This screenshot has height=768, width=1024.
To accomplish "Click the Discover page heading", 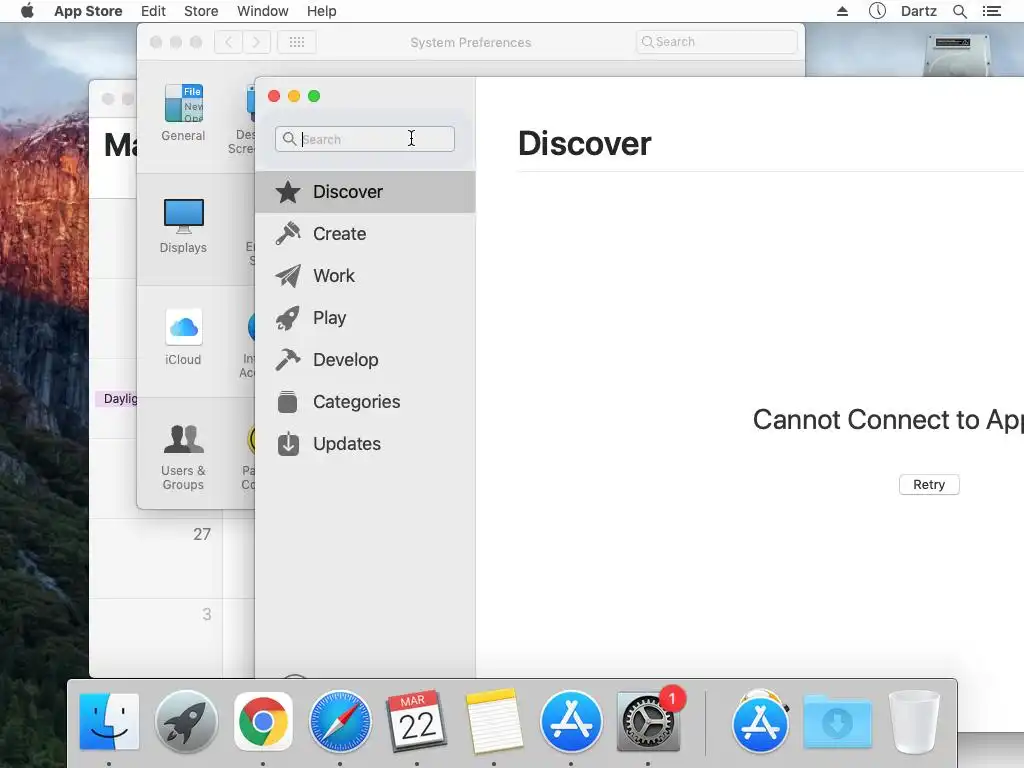I will (x=584, y=144).
